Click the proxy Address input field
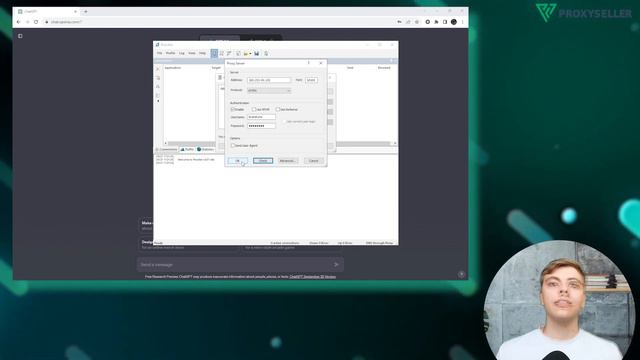This screenshot has height=360, width=640. (x=269, y=80)
